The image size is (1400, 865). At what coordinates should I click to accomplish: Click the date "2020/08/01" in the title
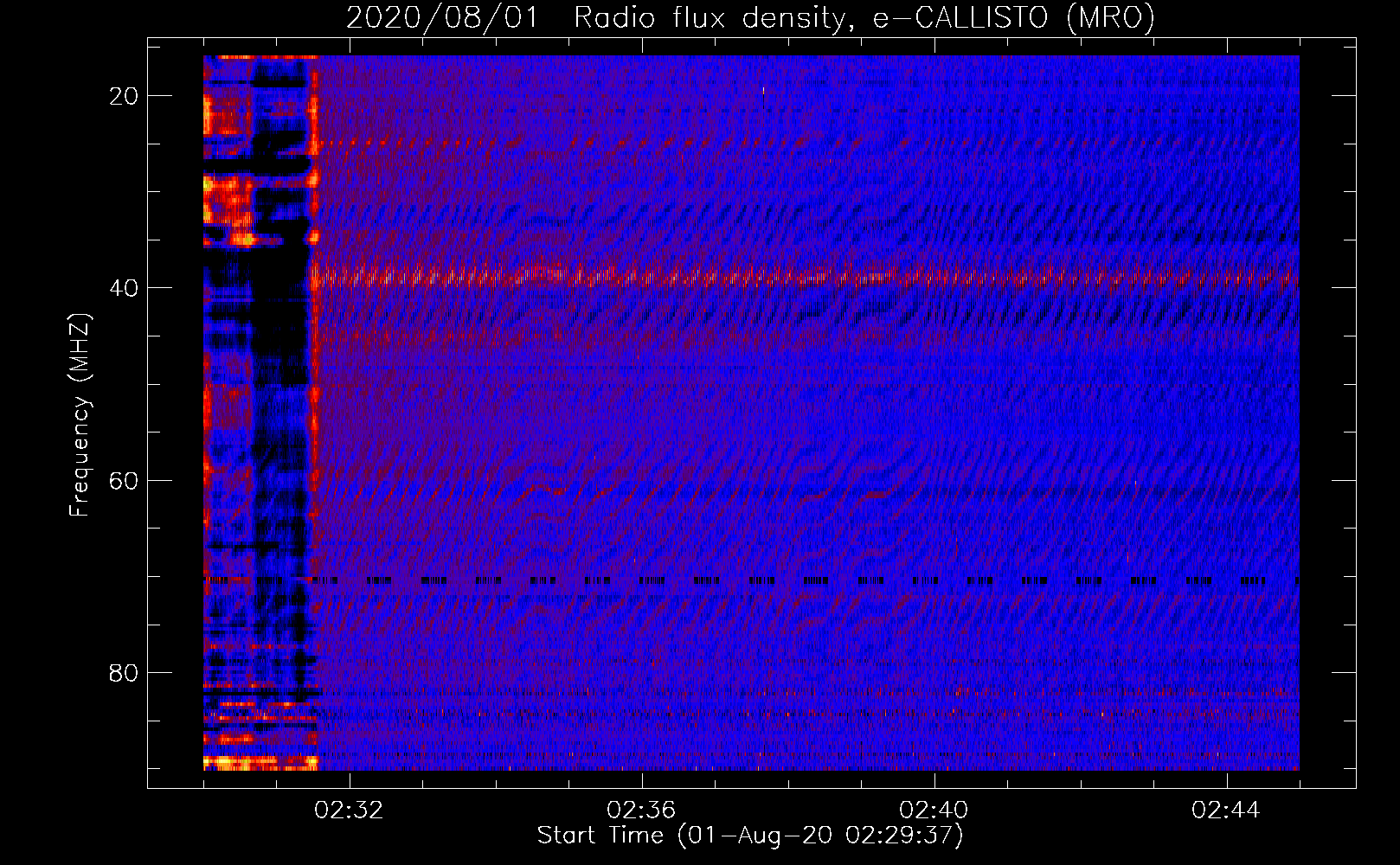pos(442,17)
